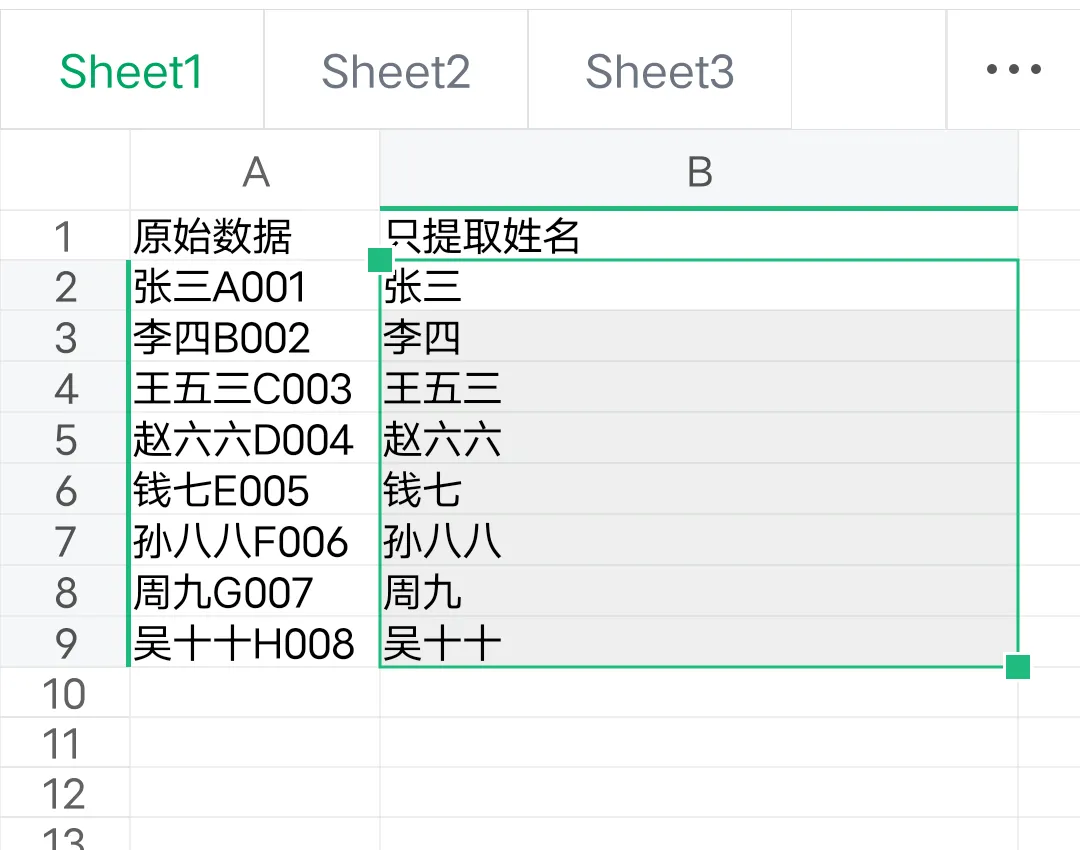1080x850 pixels.
Task: Switch to the Sheet1 tab
Action: click(x=131, y=72)
